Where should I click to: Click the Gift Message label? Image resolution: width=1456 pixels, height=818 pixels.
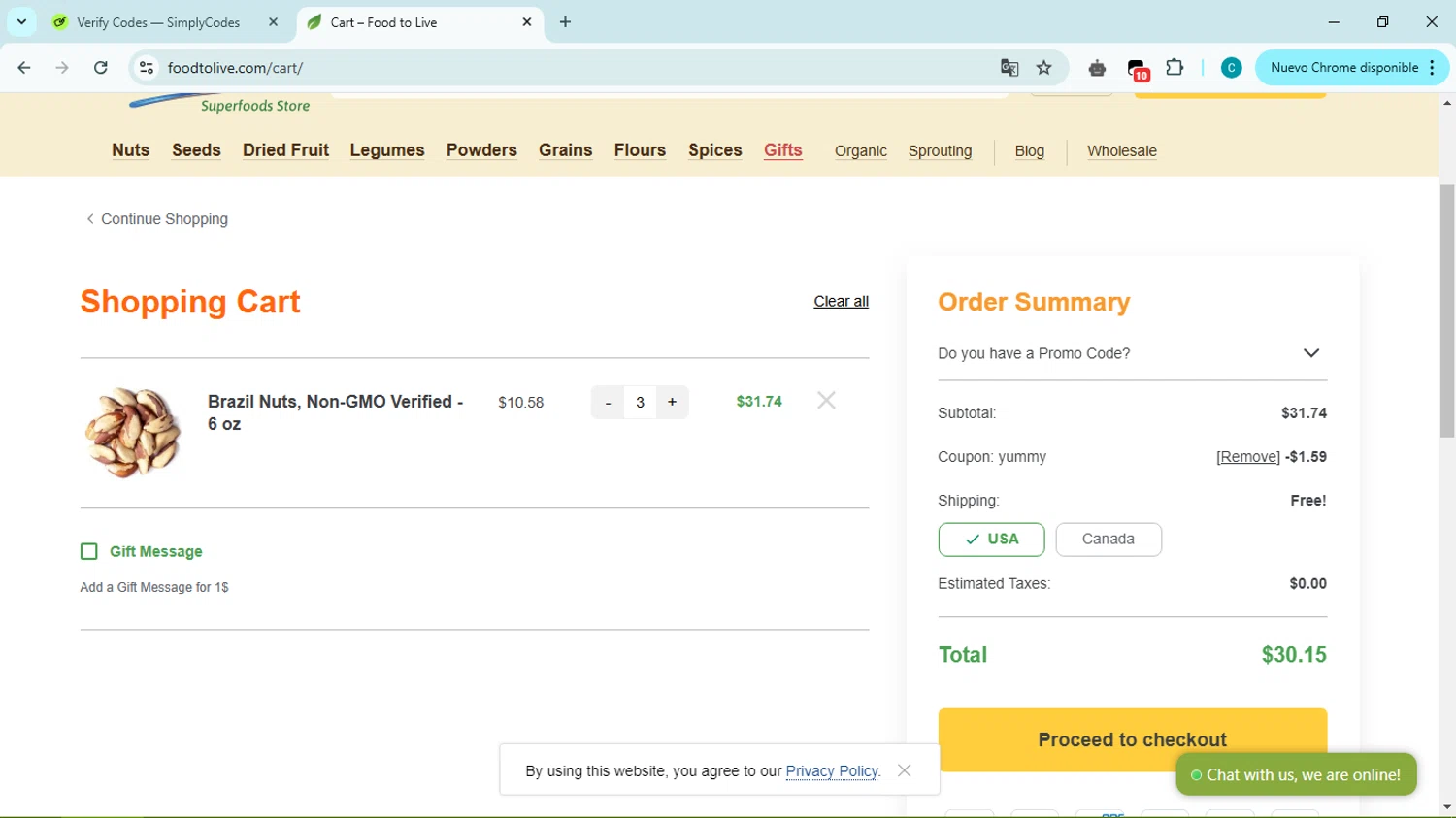(156, 551)
